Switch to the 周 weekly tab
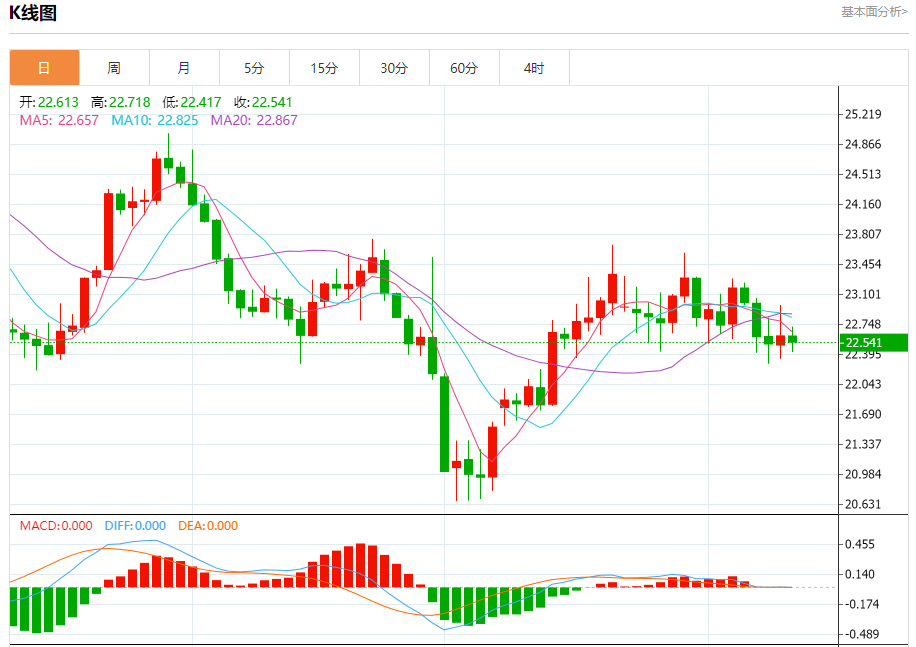The height and width of the screenshot is (647, 916). tap(114, 68)
